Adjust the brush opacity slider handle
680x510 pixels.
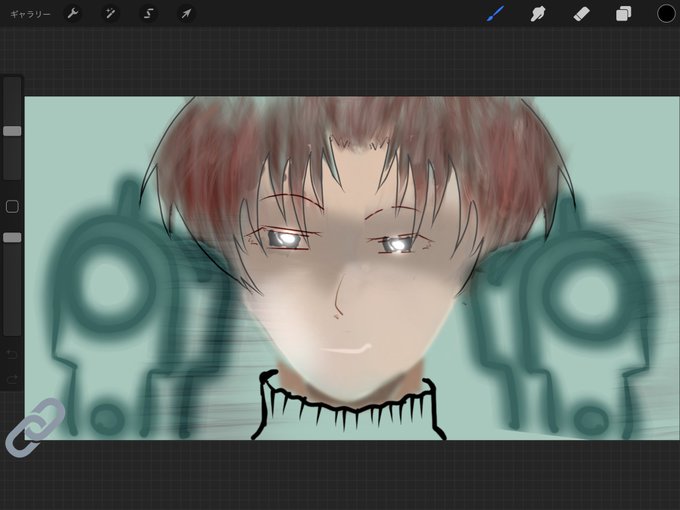point(12,237)
